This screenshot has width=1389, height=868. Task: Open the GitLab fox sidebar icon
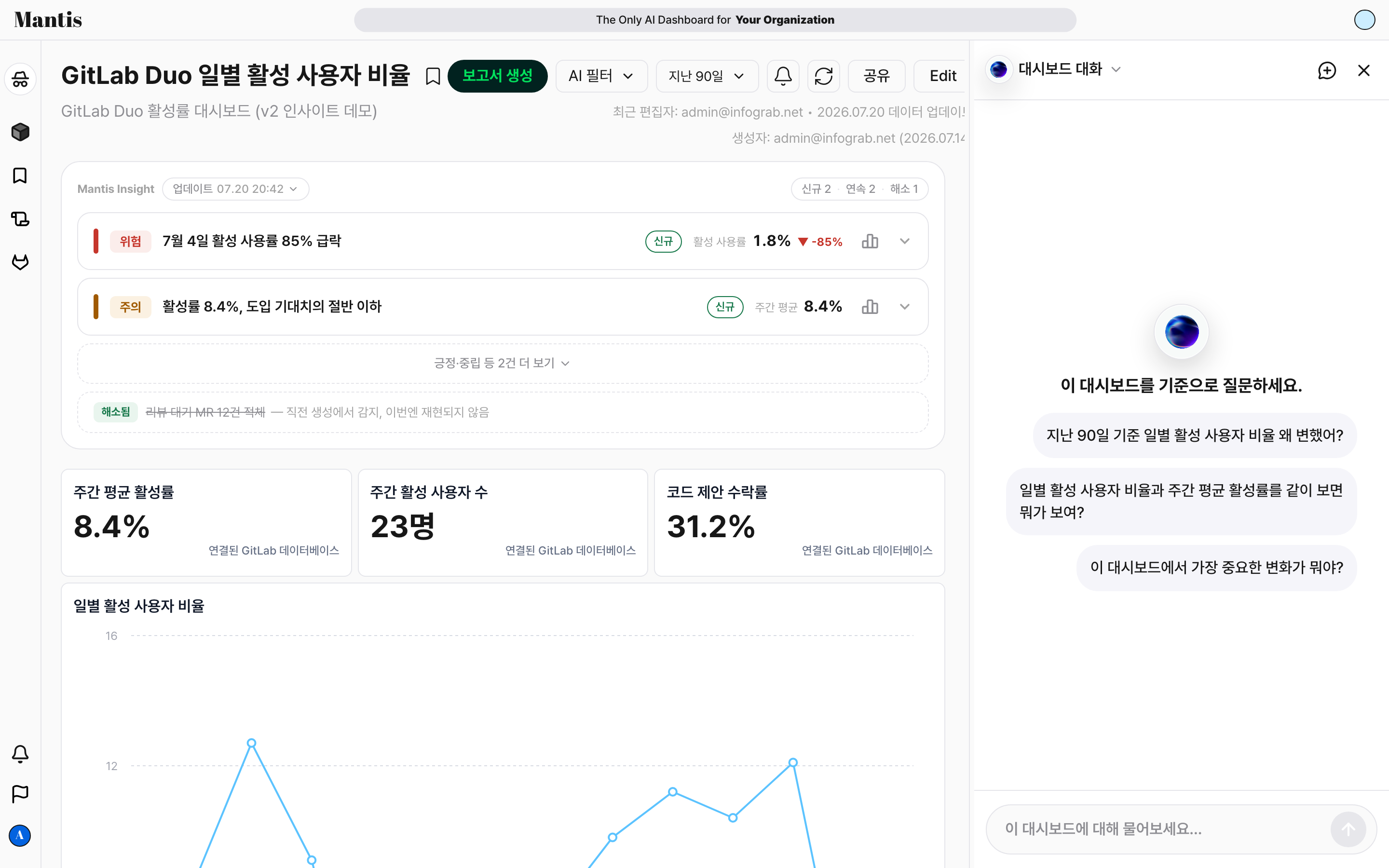(x=20, y=262)
